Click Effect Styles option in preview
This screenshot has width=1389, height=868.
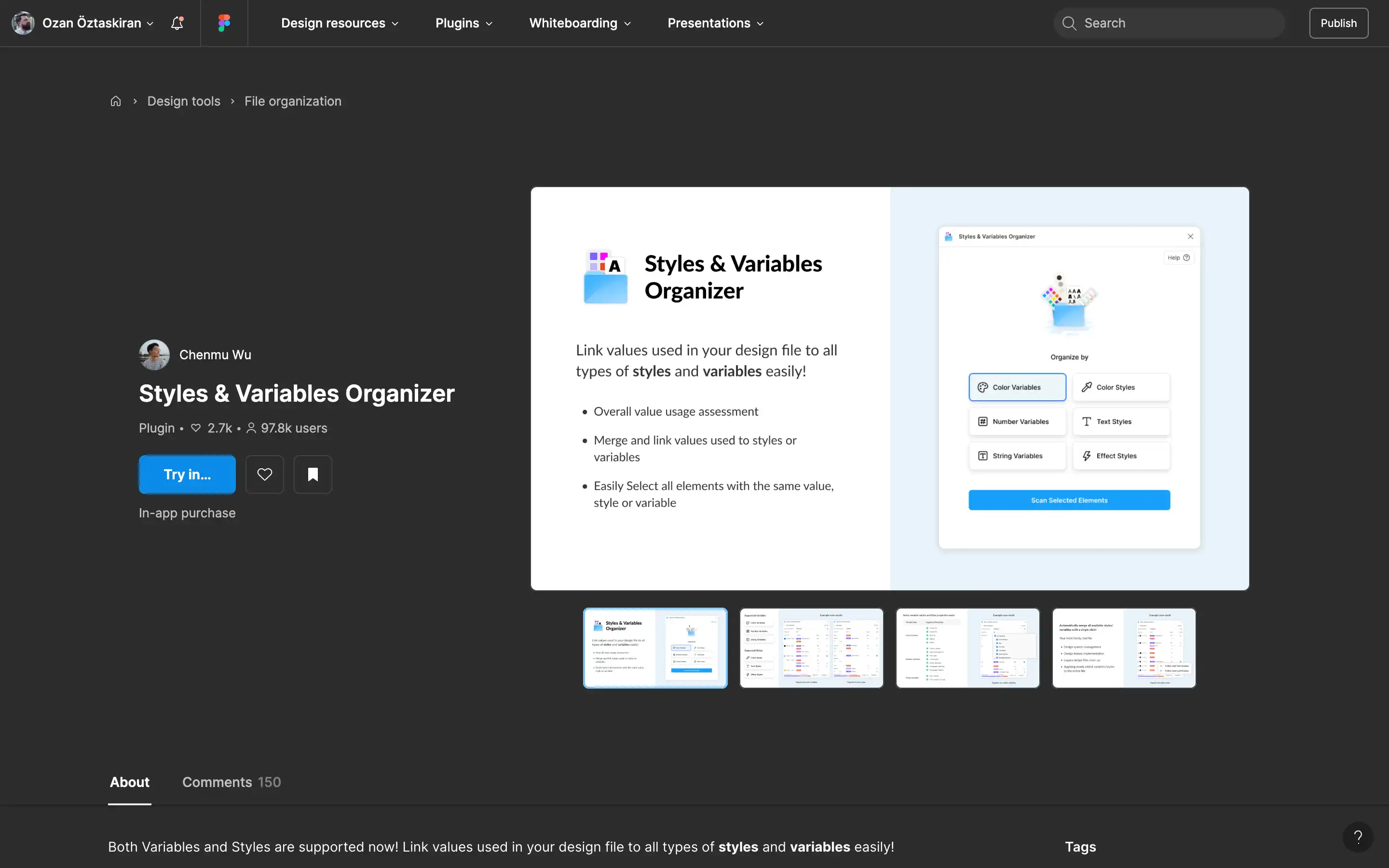1121,456
